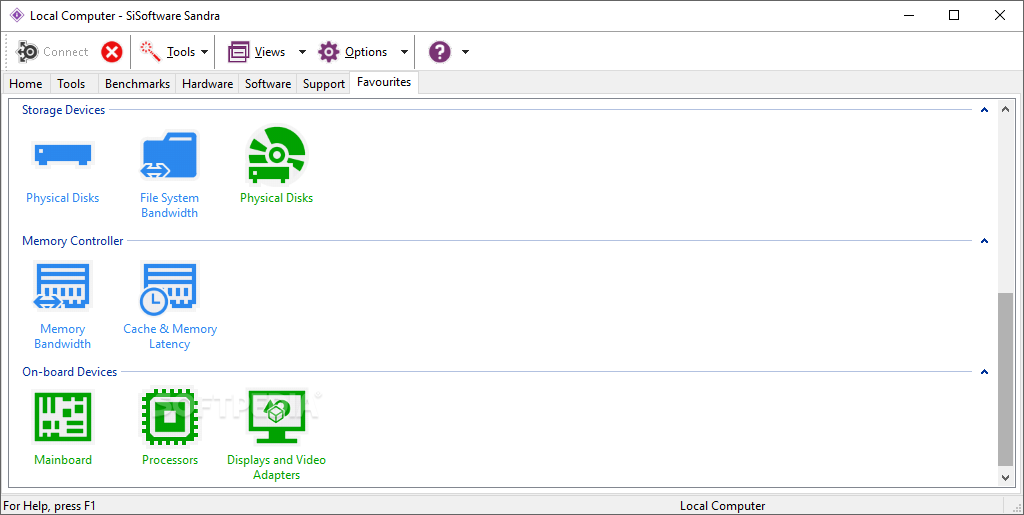Open File System Bandwidth benchmark icon
This screenshot has width=1024, height=515.
[169, 155]
